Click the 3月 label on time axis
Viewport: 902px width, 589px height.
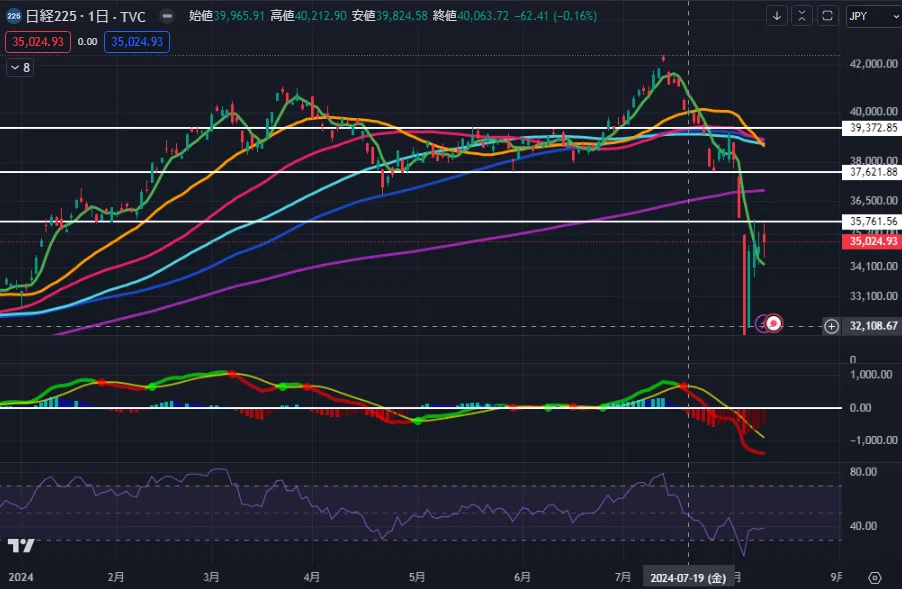click(211, 577)
